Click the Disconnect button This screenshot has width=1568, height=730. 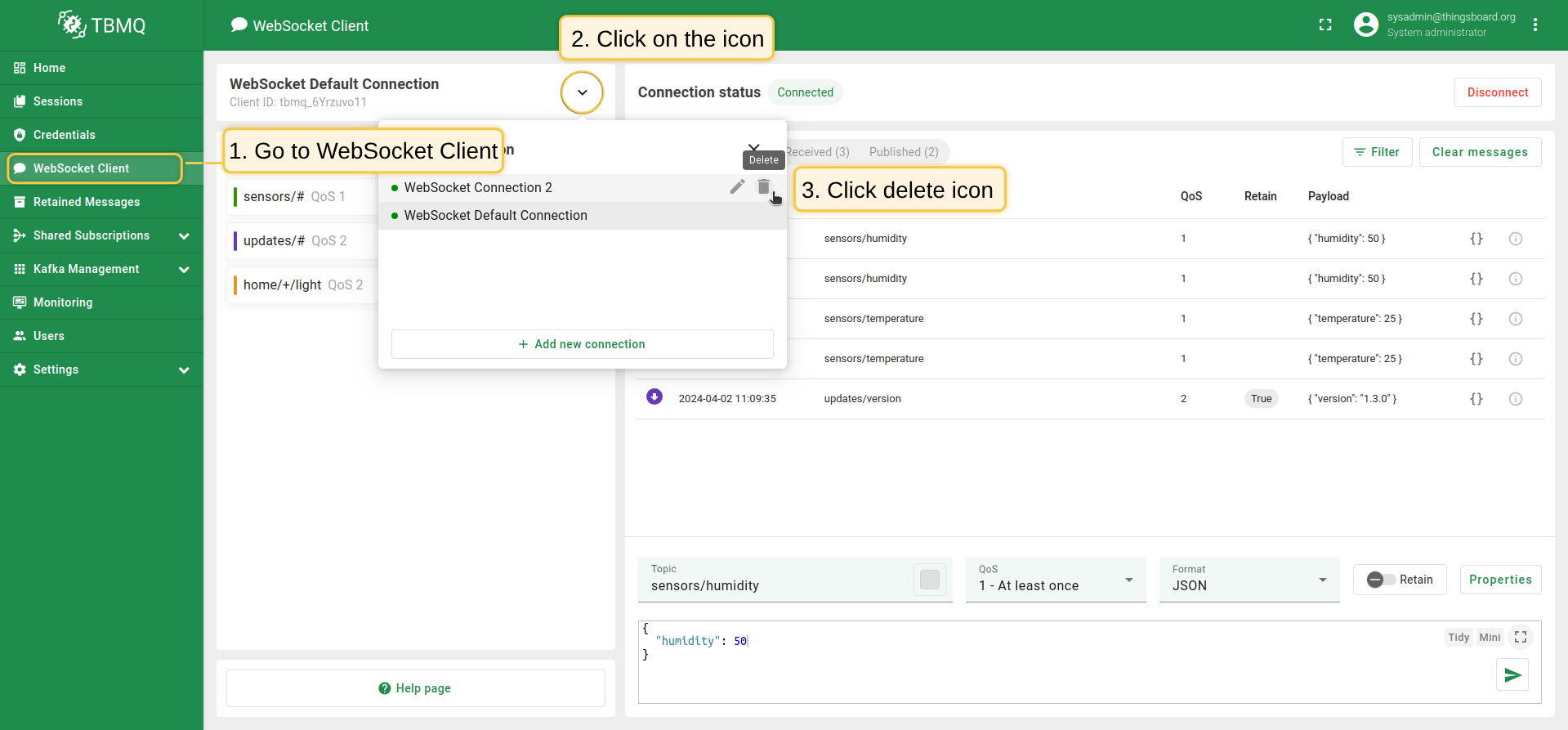pos(1497,92)
